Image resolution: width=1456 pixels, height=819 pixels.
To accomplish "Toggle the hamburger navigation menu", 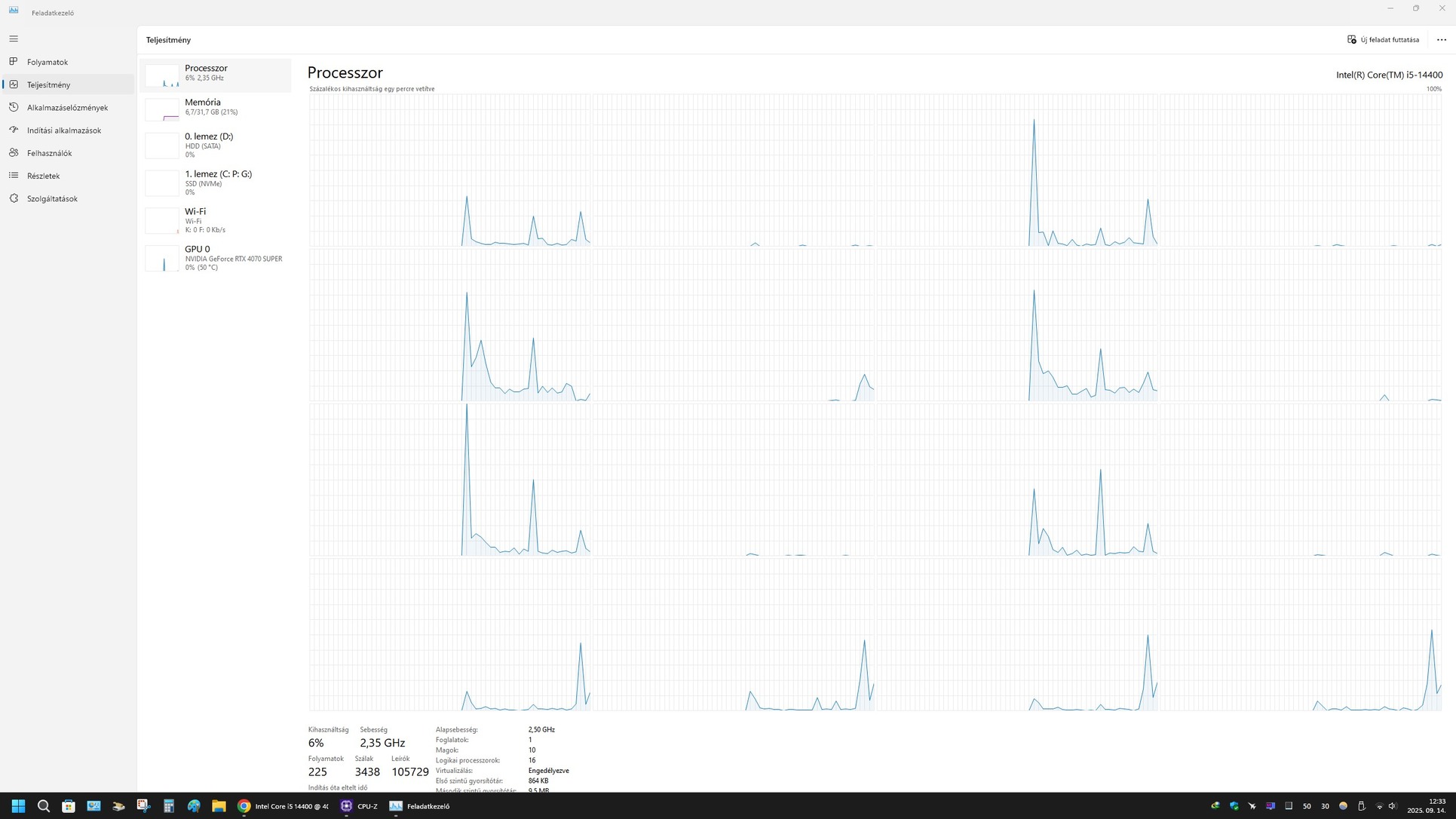I will pos(14,38).
